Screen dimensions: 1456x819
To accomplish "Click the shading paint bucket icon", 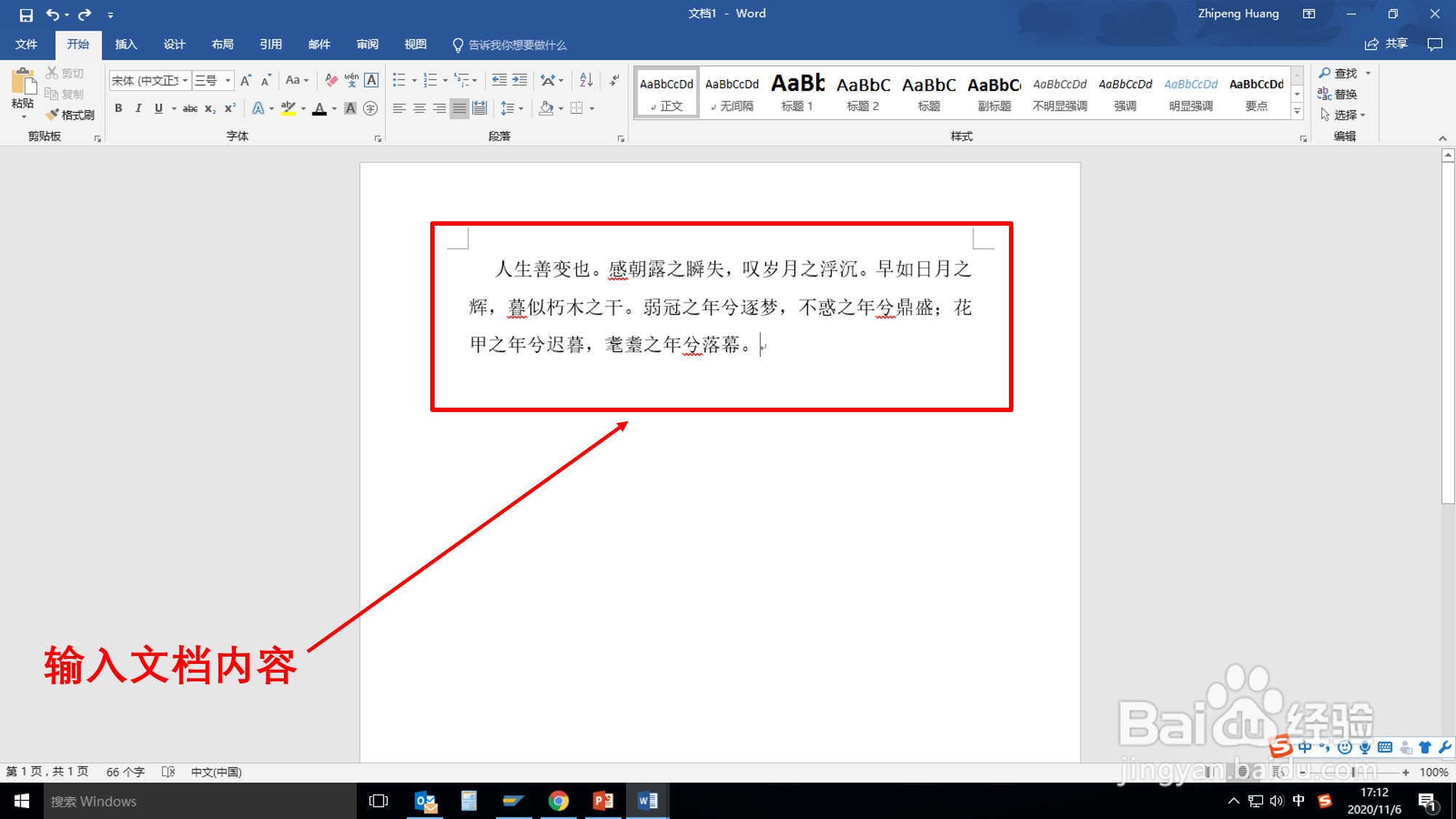I will point(546,108).
